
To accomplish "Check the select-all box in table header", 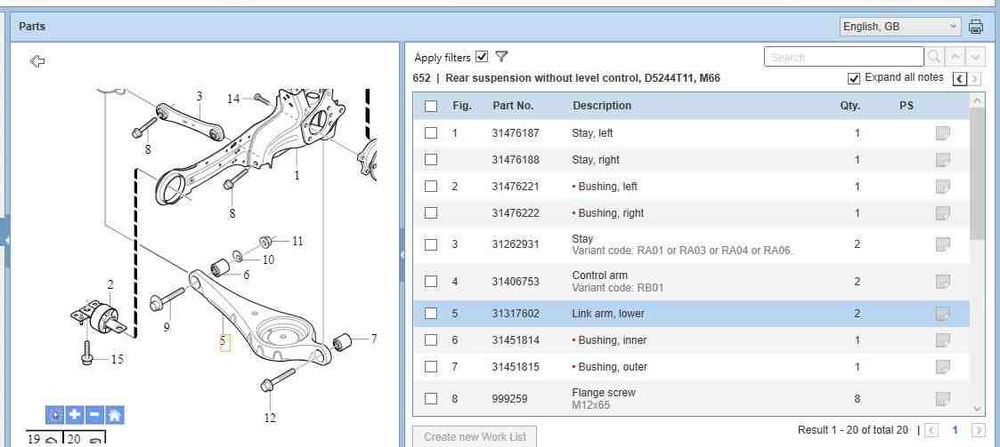I will (x=431, y=106).
